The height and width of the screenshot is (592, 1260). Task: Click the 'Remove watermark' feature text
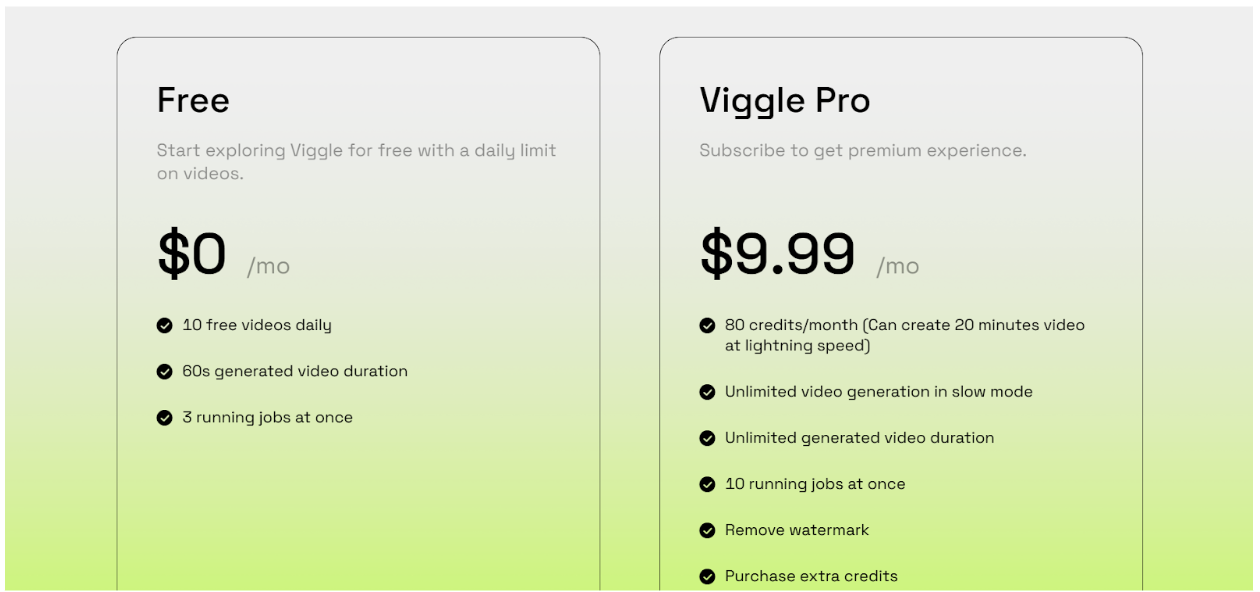pyautogui.click(x=797, y=530)
